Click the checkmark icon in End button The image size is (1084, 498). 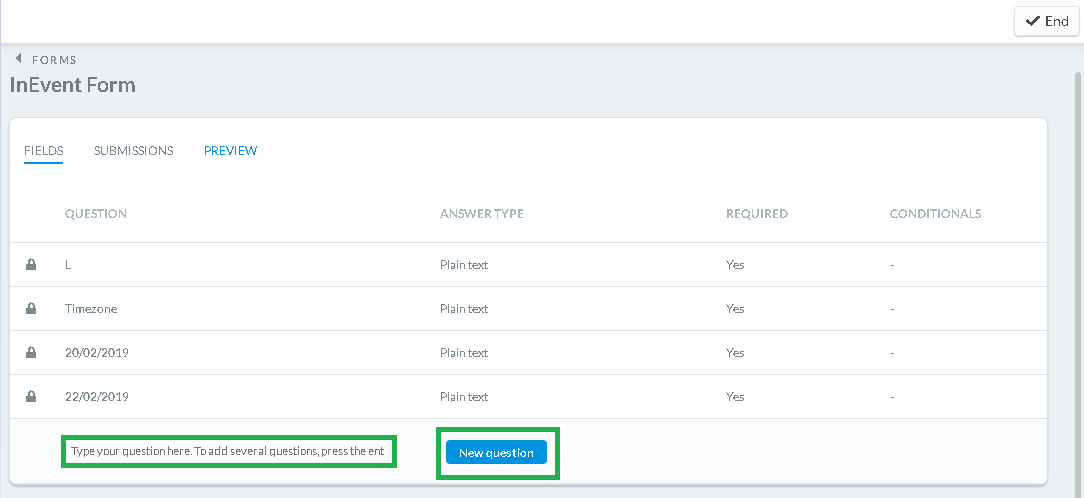click(x=1033, y=21)
